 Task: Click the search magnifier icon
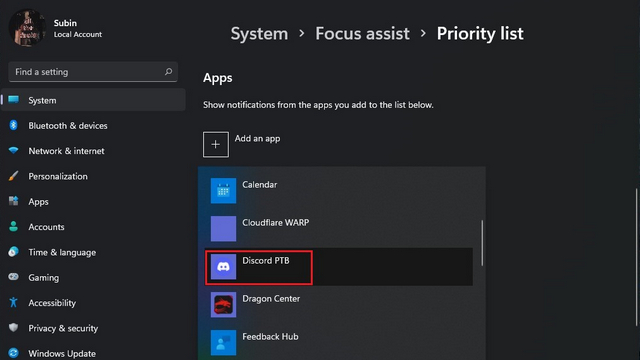point(168,72)
